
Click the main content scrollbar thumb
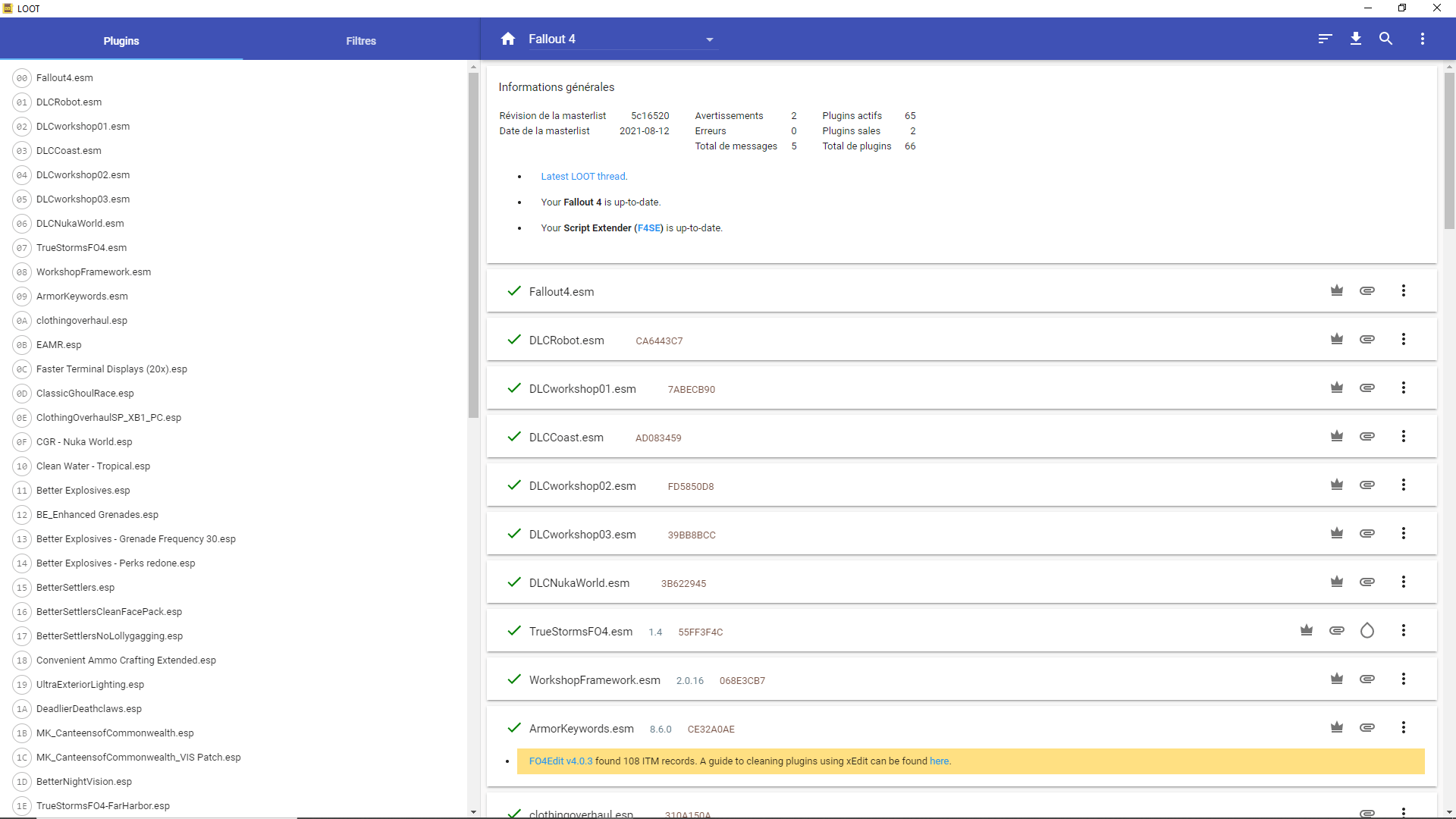click(x=1449, y=150)
